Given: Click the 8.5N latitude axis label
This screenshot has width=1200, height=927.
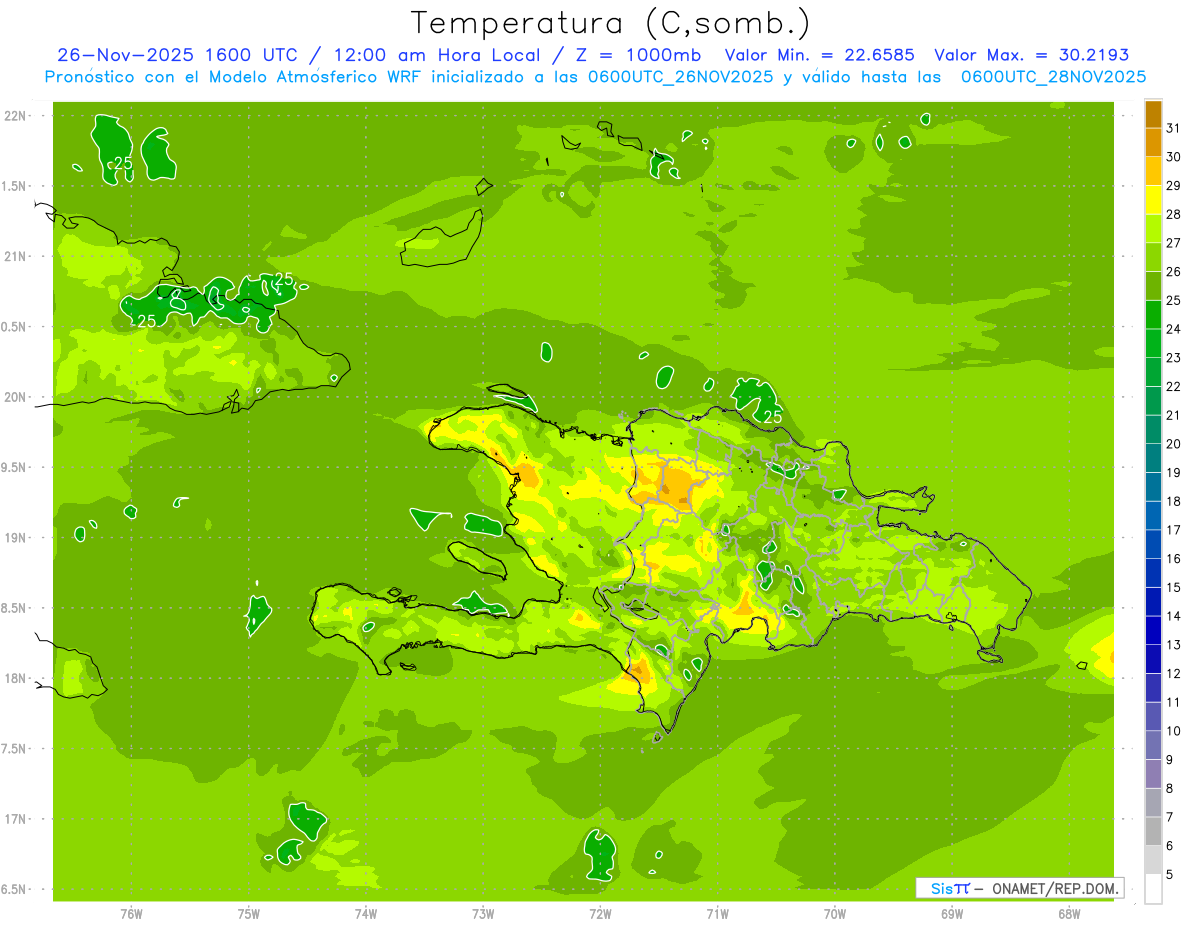Looking at the screenshot, I should (x=15, y=608).
